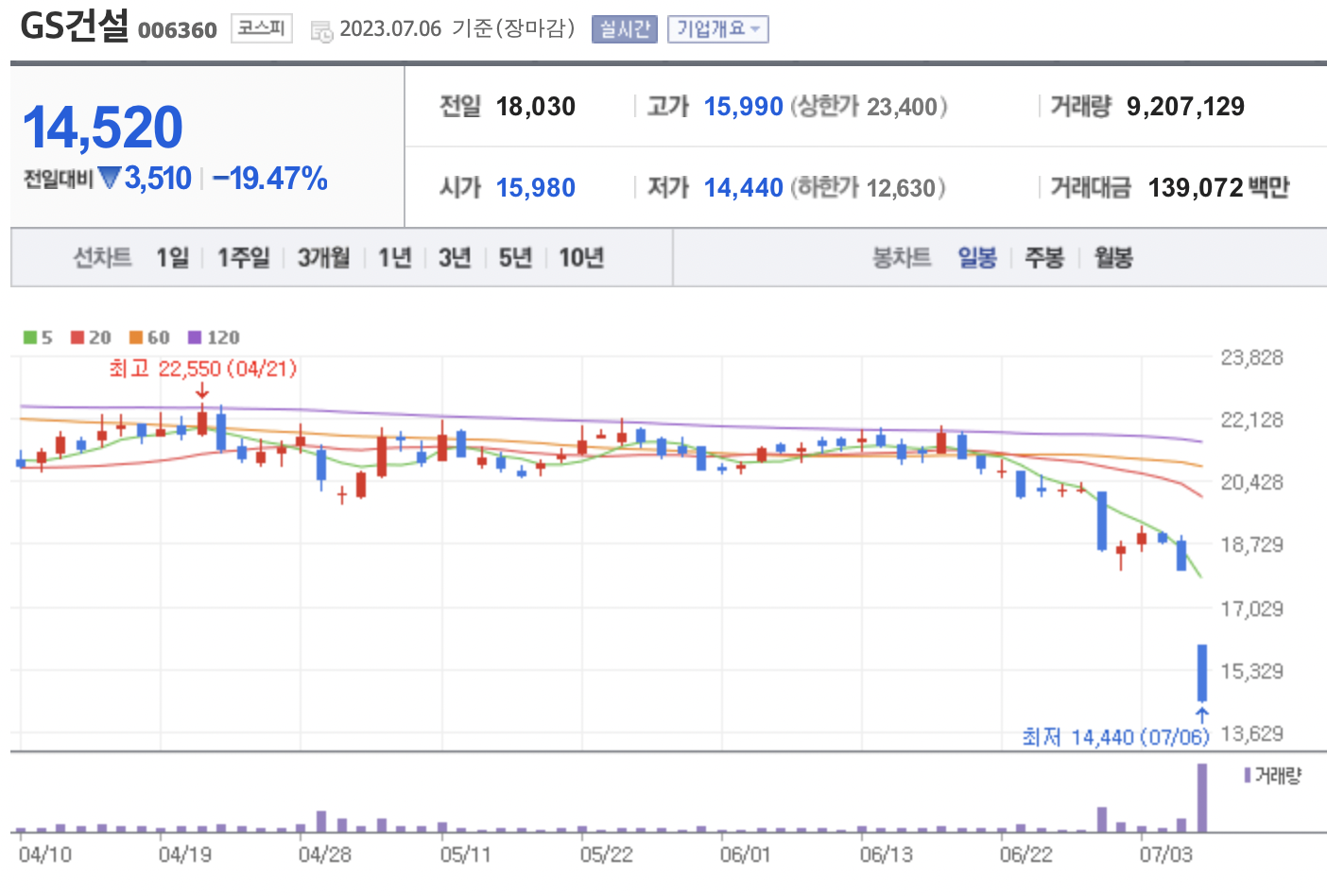Click the -19.47% change rate
Viewport: 1327px width, 896px height.
tap(270, 178)
